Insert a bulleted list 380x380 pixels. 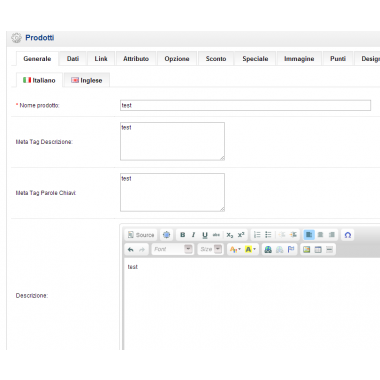point(268,235)
